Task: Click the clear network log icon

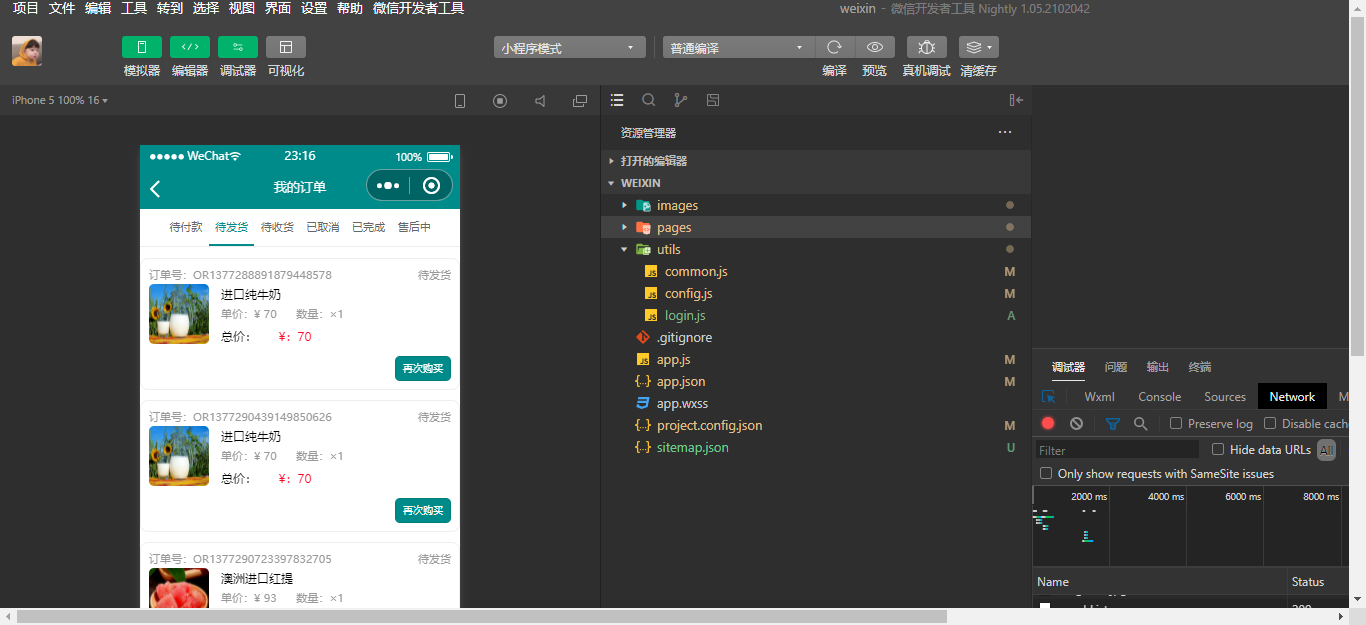Action: [1076, 423]
